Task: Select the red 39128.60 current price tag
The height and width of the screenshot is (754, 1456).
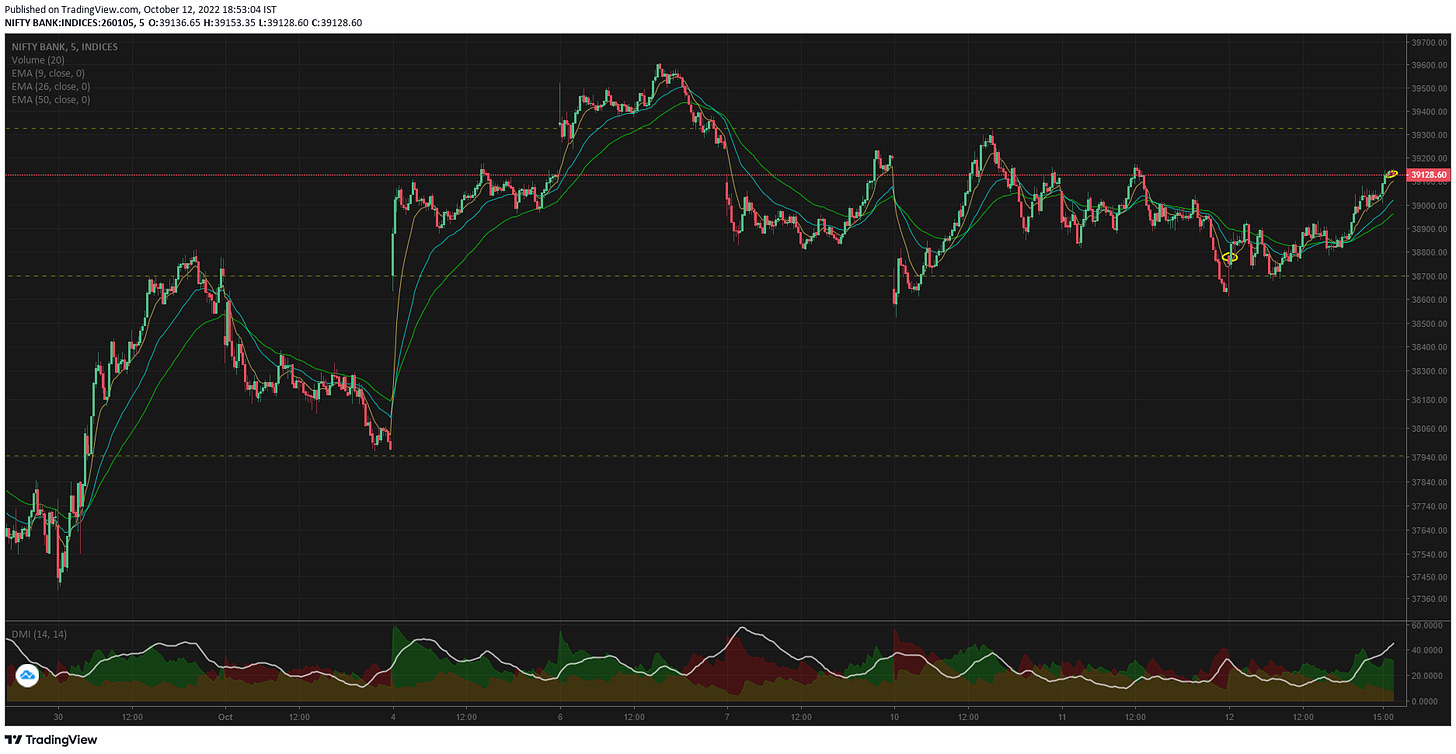Action: click(1427, 175)
